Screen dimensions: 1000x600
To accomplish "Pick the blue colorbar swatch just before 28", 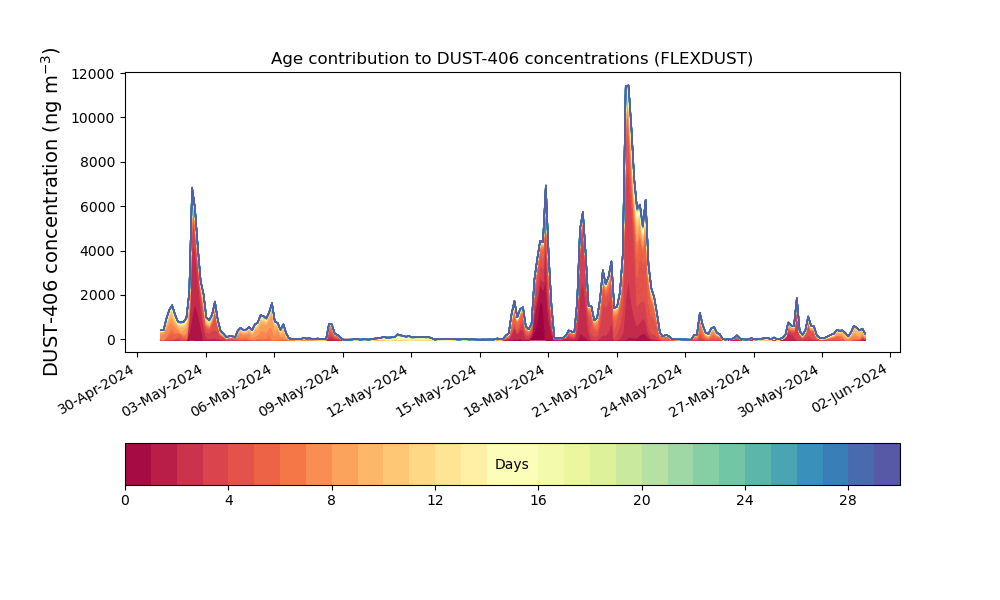I will (x=835, y=465).
